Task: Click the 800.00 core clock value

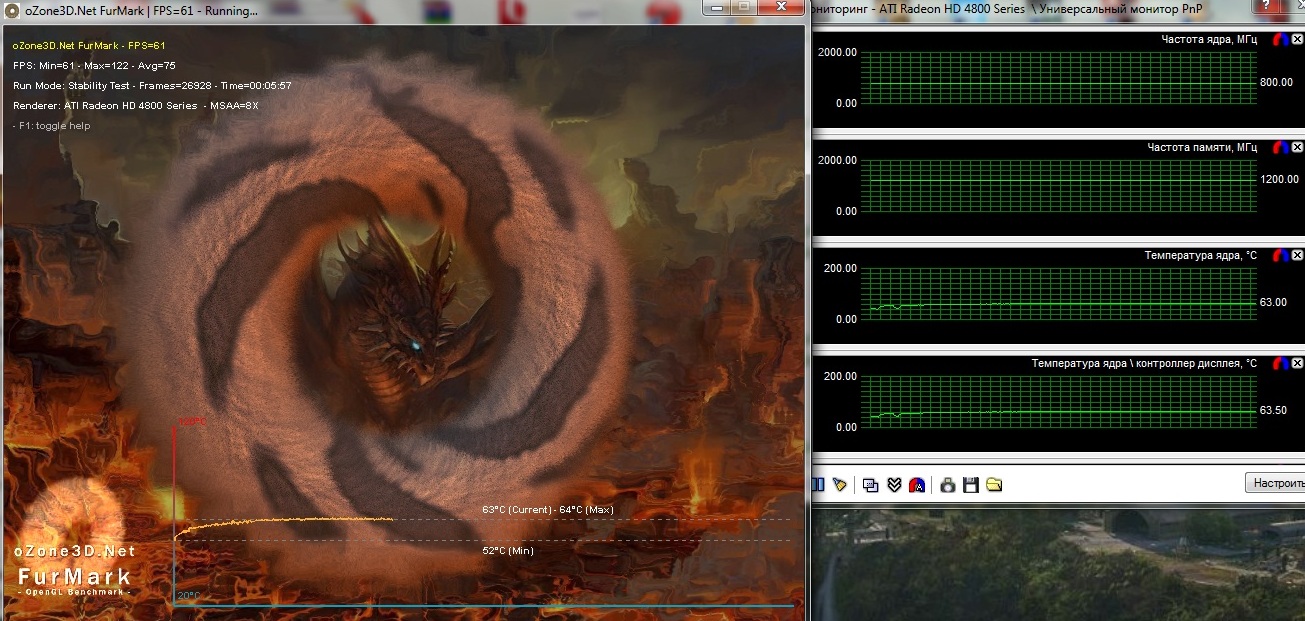Action: (1277, 82)
